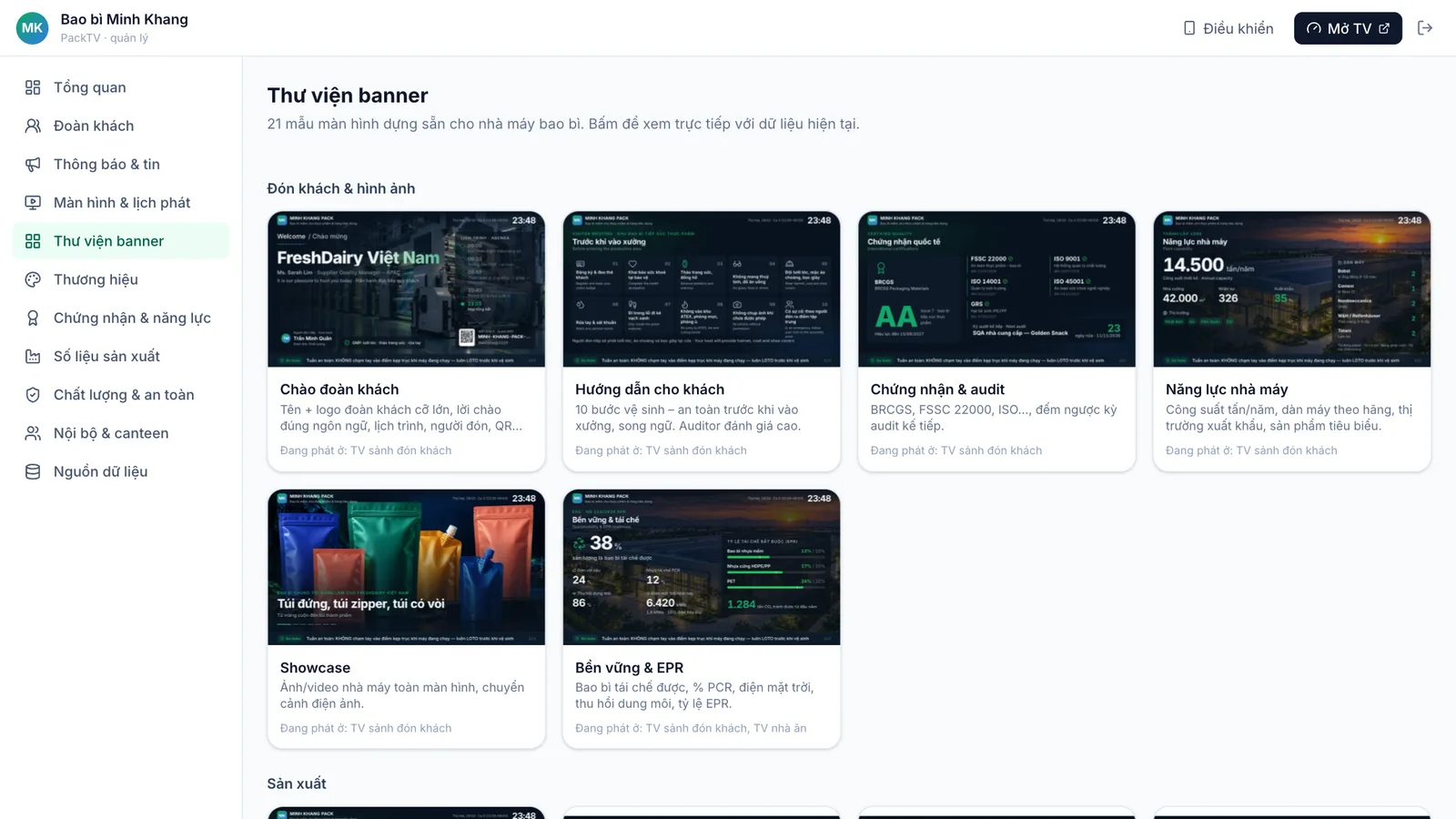The image size is (1456, 819).
Task: Click the Đón khách & hình ảnh heading
Action: (341, 188)
